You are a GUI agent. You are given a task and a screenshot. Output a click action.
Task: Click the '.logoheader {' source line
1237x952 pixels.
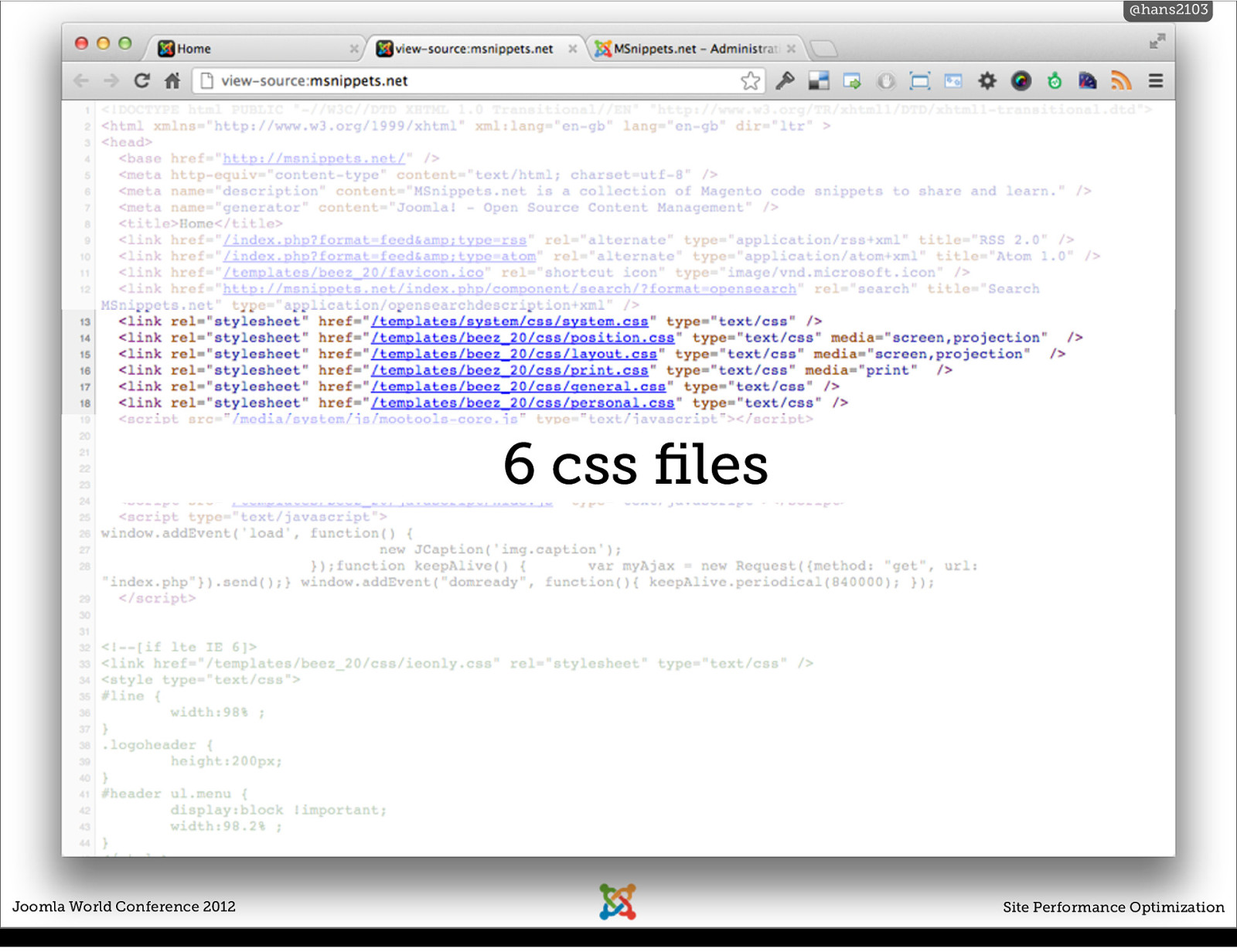coord(157,745)
